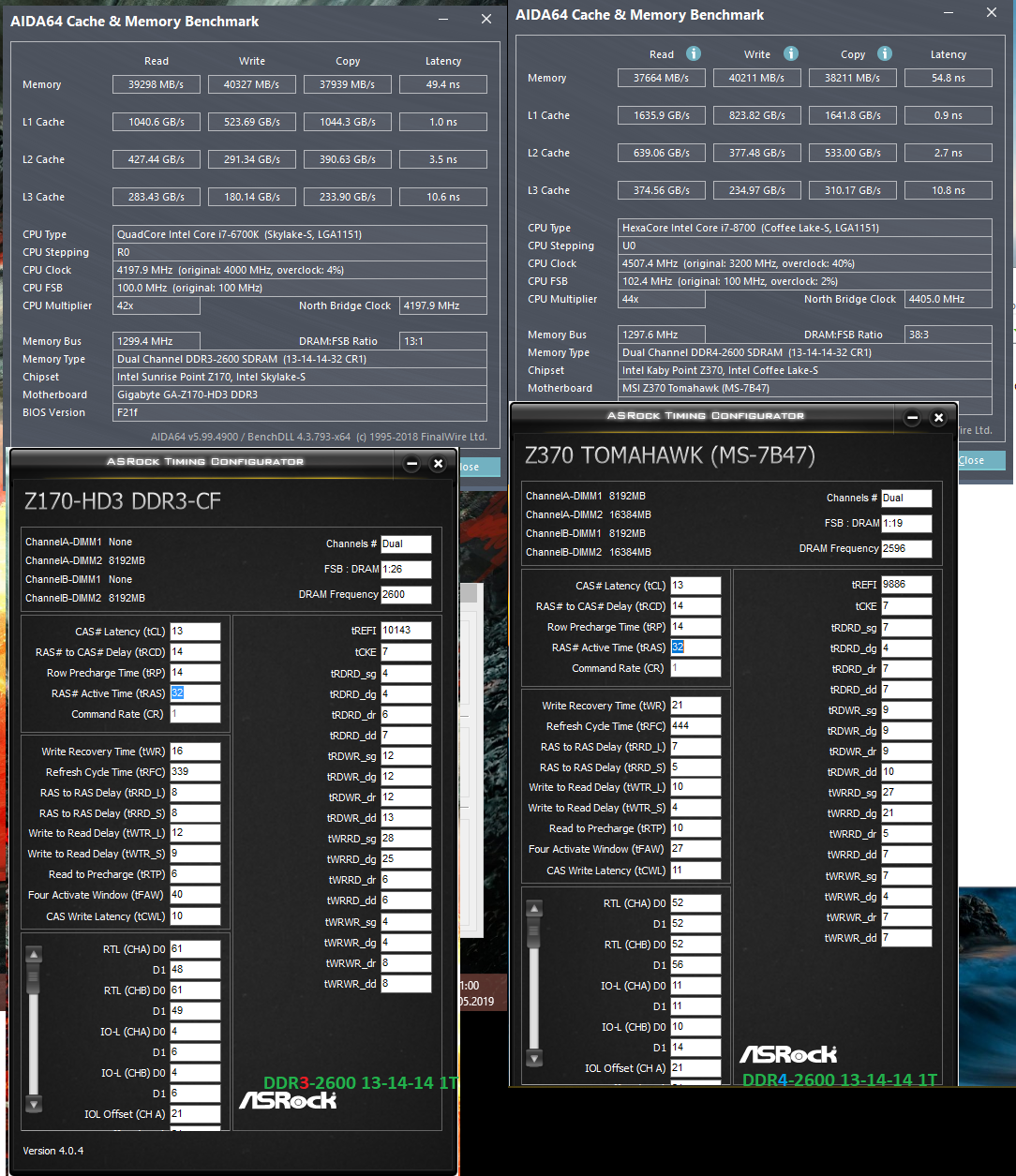Click the Motherboard field showing MSI Z370 Tomahawk
Screen dimensions: 1016x1176
point(806,388)
